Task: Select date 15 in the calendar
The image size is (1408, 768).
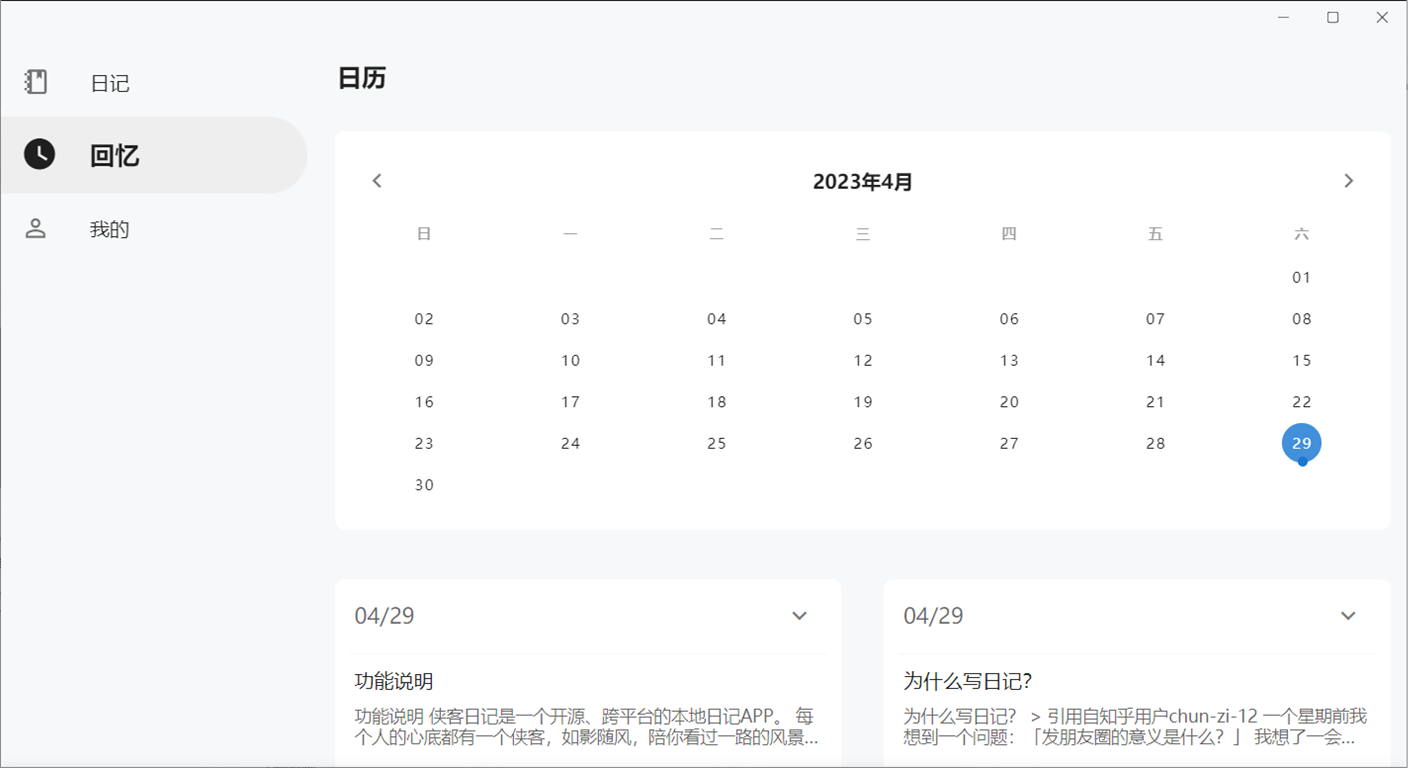Action: (1301, 360)
